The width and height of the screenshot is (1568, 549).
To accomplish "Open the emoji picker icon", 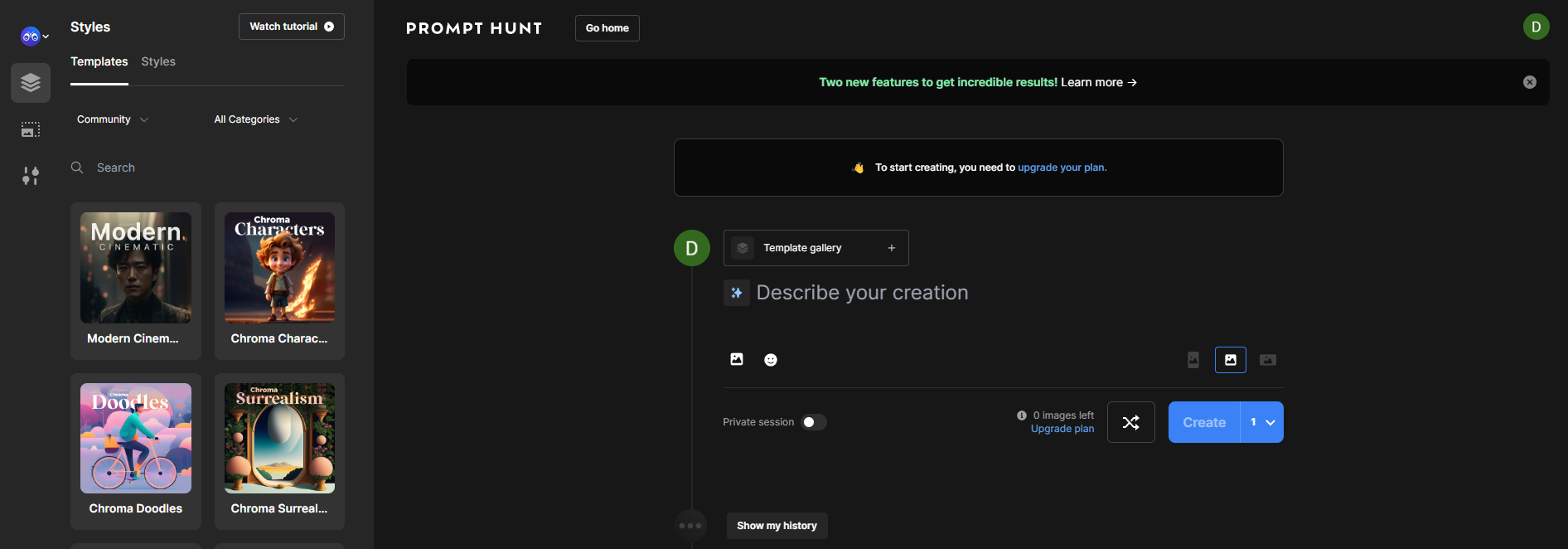I will click(x=771, y=360).
